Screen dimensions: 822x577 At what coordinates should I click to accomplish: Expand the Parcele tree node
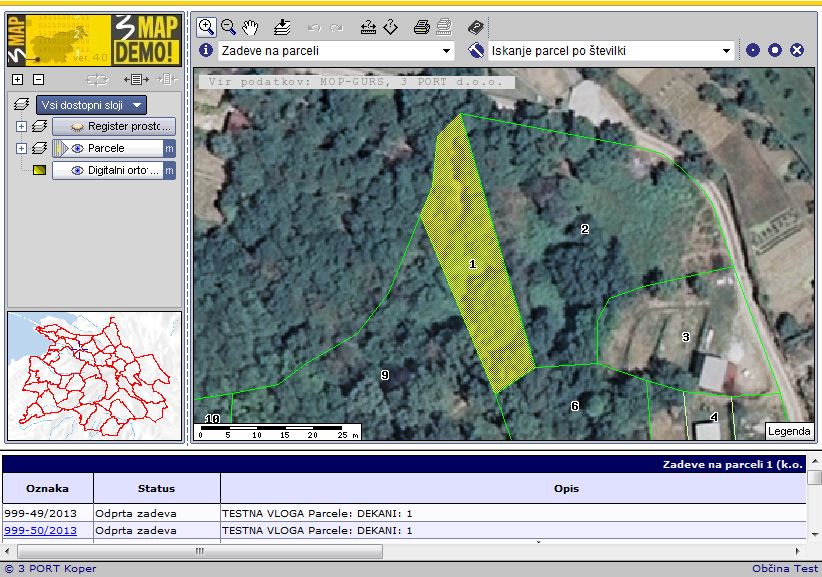pos(21,148)
